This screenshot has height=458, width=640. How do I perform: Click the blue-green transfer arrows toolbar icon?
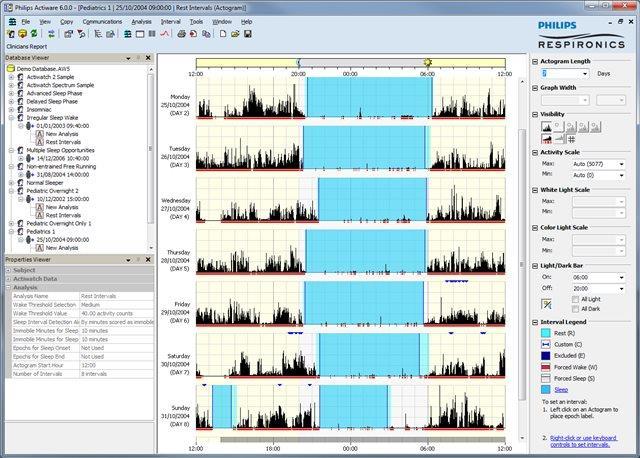tap(51, 34)
